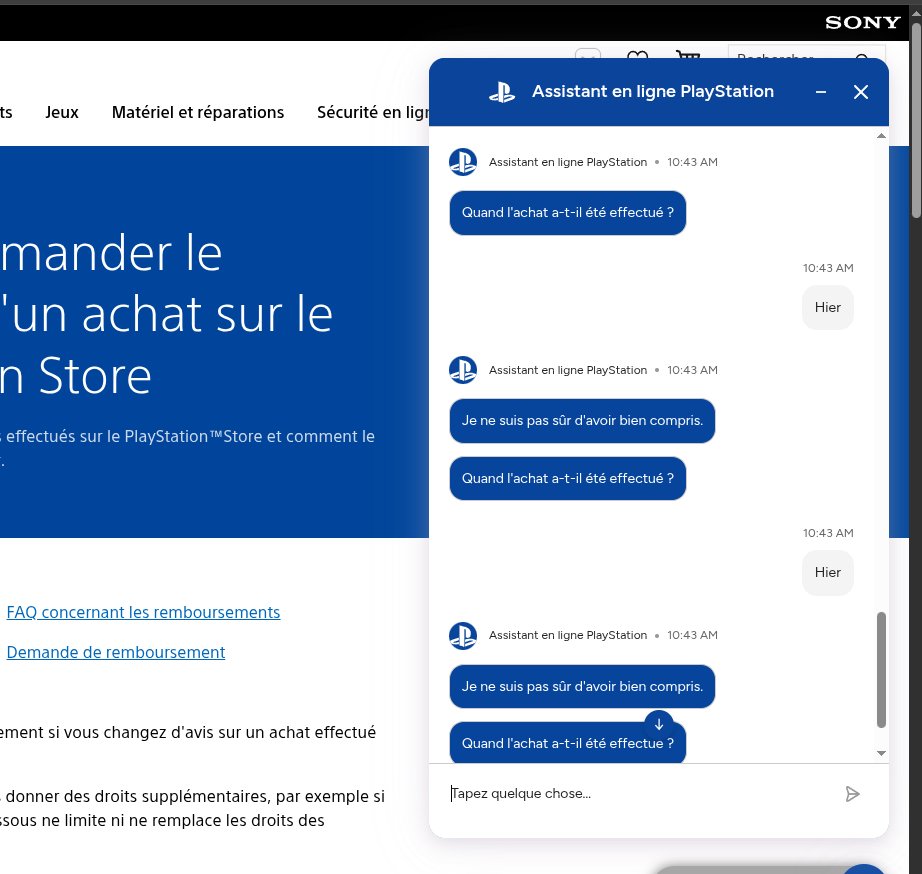Click first 'Je ne suis pas sûr' message

(x=582, y=421)
